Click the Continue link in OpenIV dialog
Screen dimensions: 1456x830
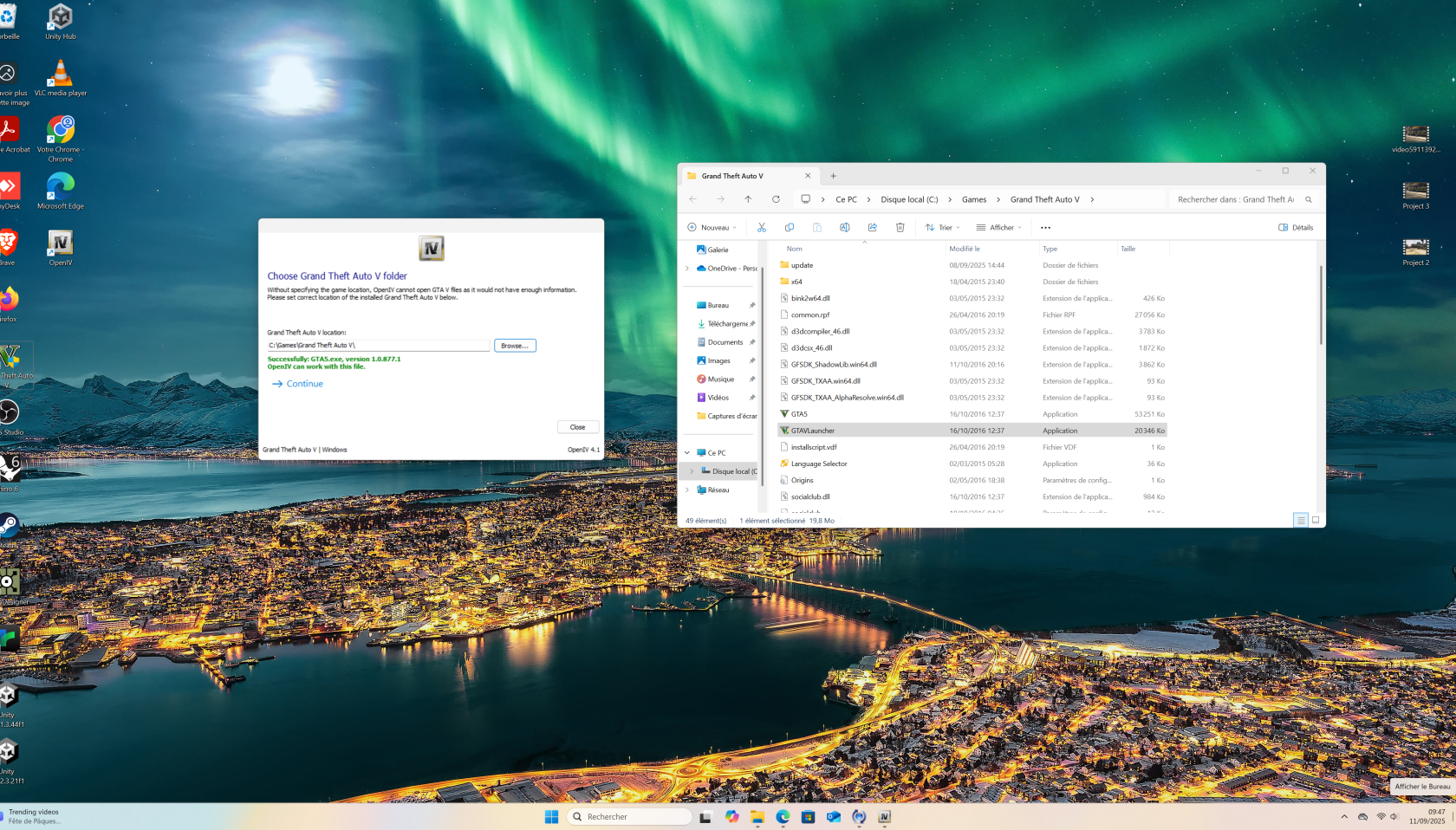pyautogui.click(x=304, y=384)
